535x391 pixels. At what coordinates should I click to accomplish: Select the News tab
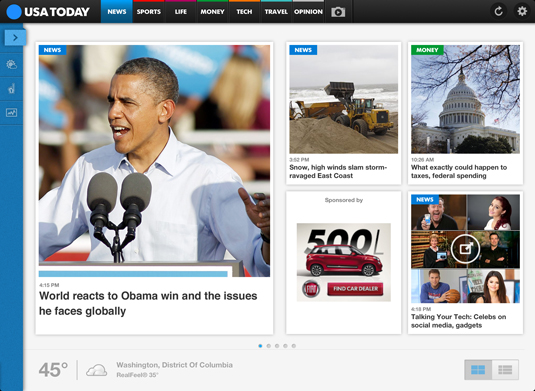[117, 12]
